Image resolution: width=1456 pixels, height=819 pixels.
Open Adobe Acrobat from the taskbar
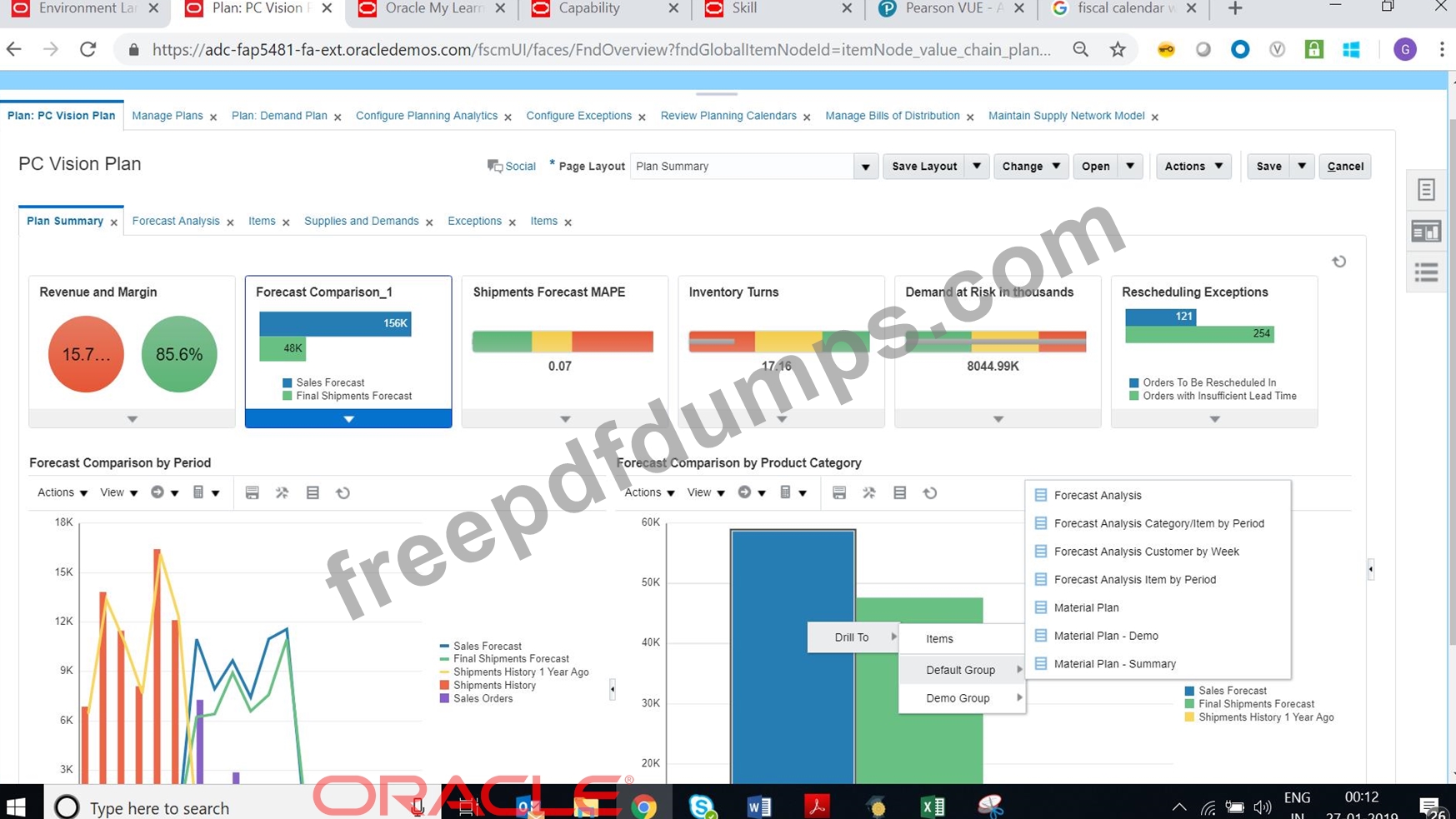tap(817, 807)
